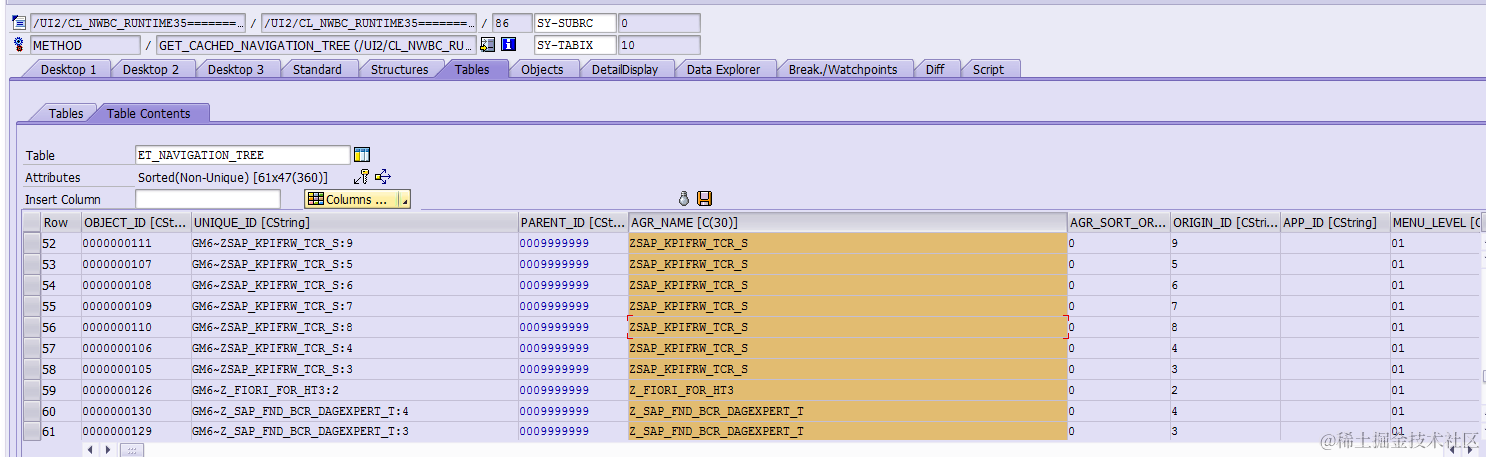Click cell GM6~ZSAP_KPIFRW_TCR_S:9
The height and width of the screenshot is (457, 1486).
click(354, 243)
